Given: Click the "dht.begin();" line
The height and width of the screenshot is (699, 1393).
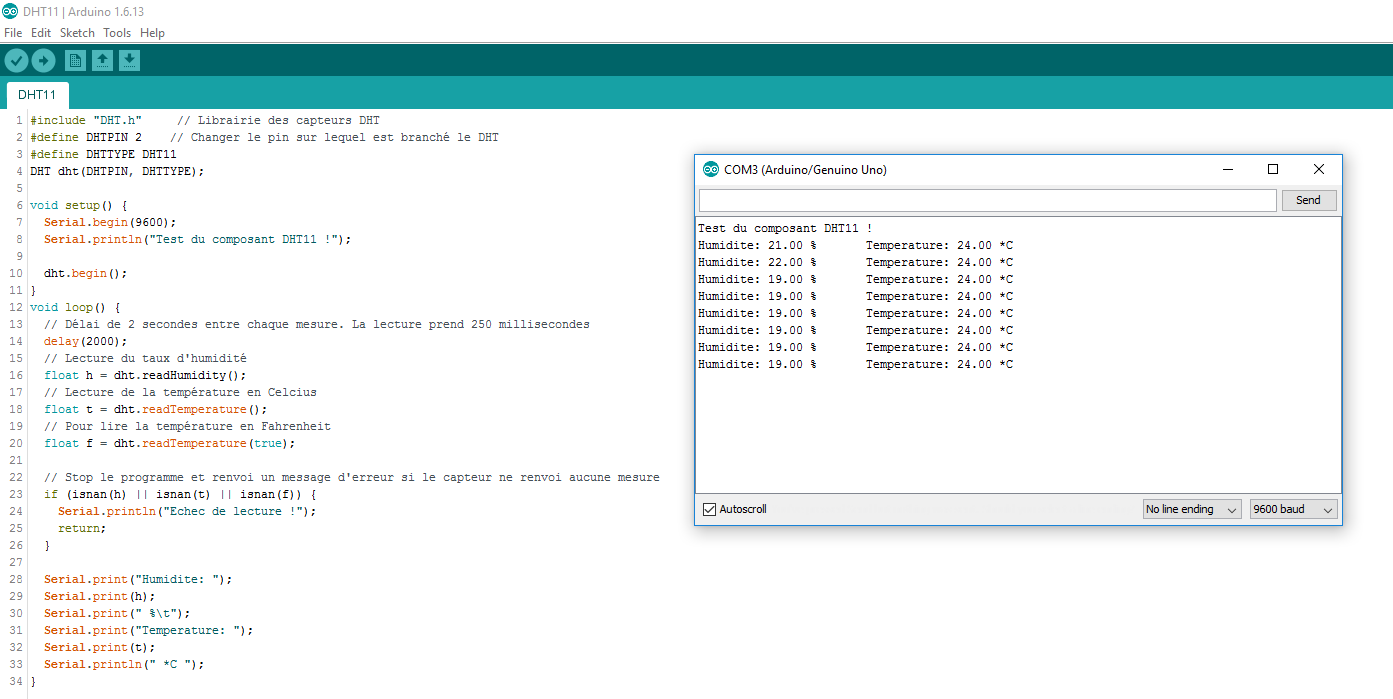Looking at the screenshot, I should (86, 273).
